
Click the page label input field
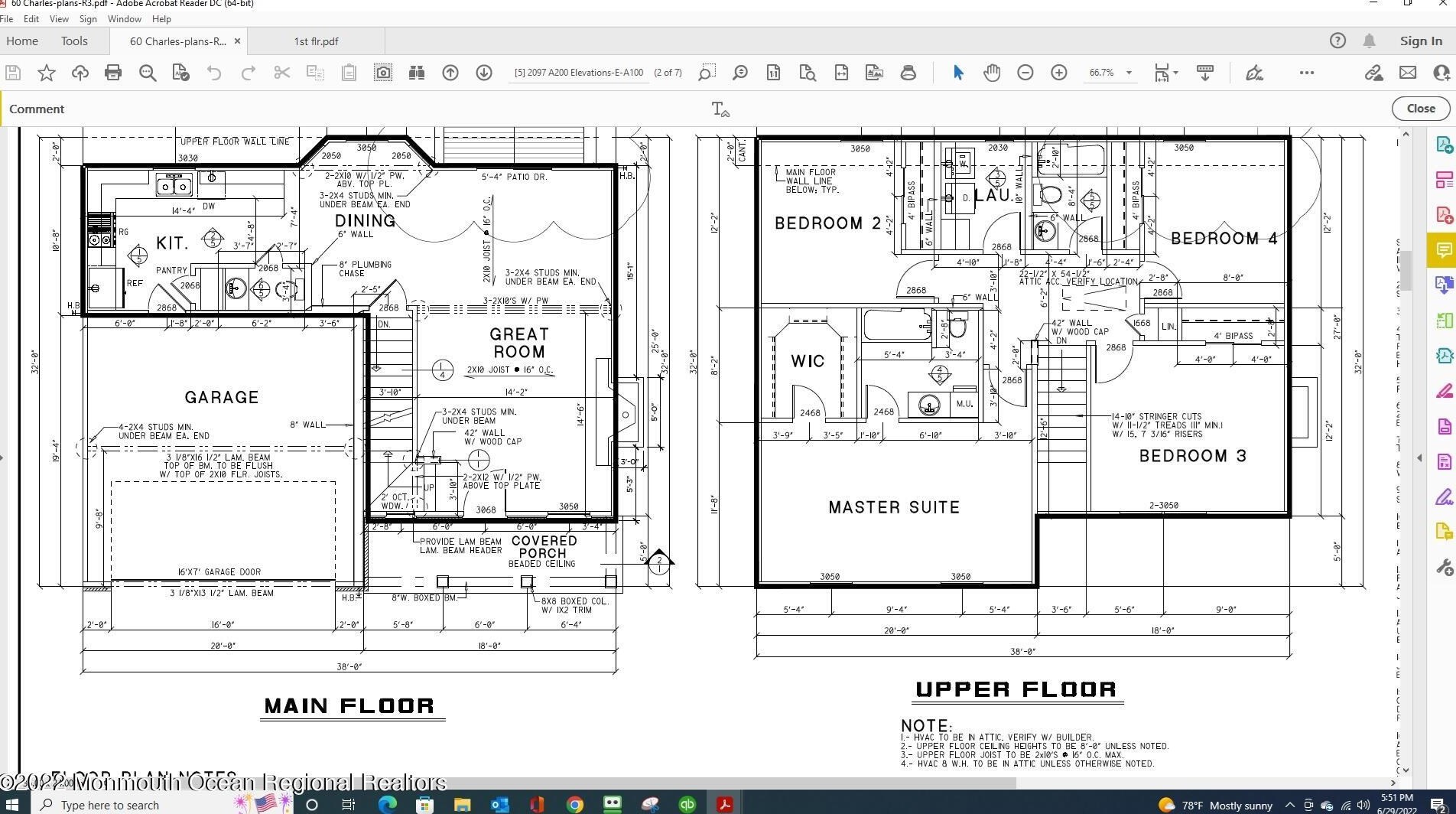pyautogui.click(x=578, y=73)
